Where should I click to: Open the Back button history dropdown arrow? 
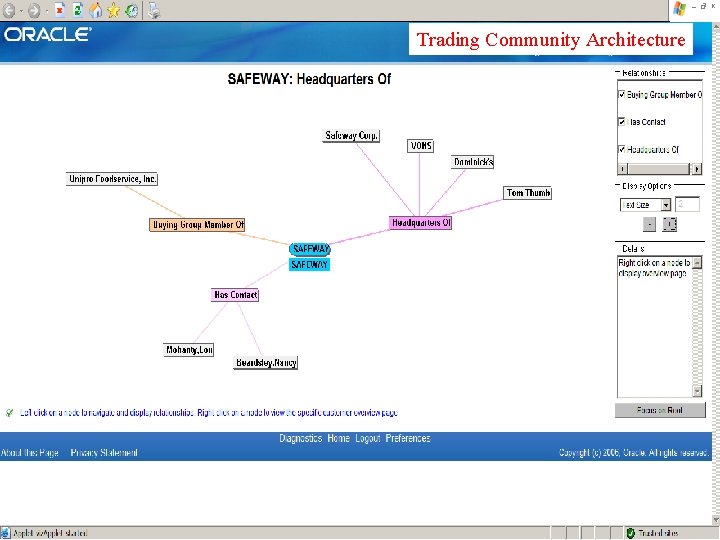click(21, 11)
